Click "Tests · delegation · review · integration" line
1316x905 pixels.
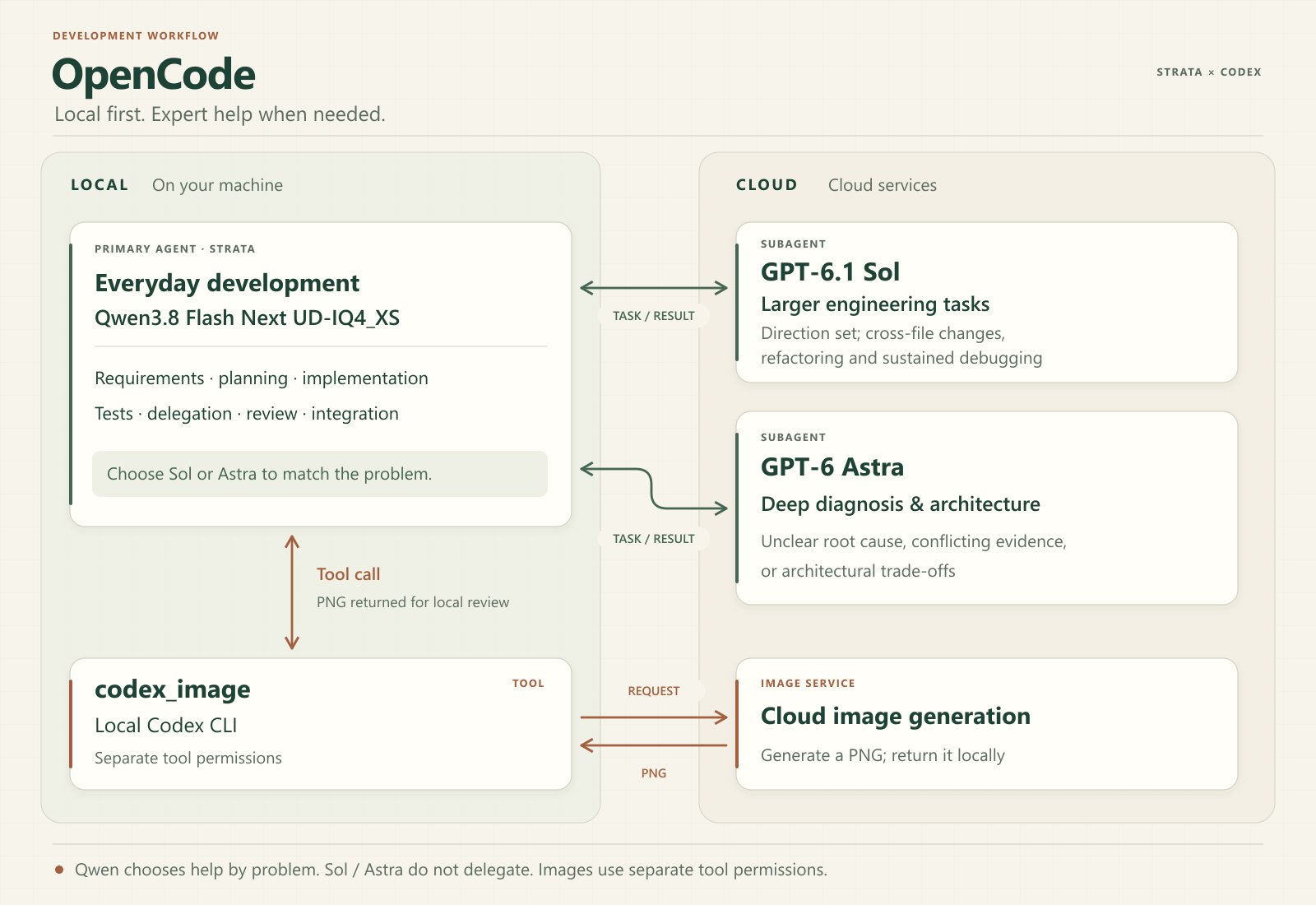pyautogui.click(x=247, y=414)
